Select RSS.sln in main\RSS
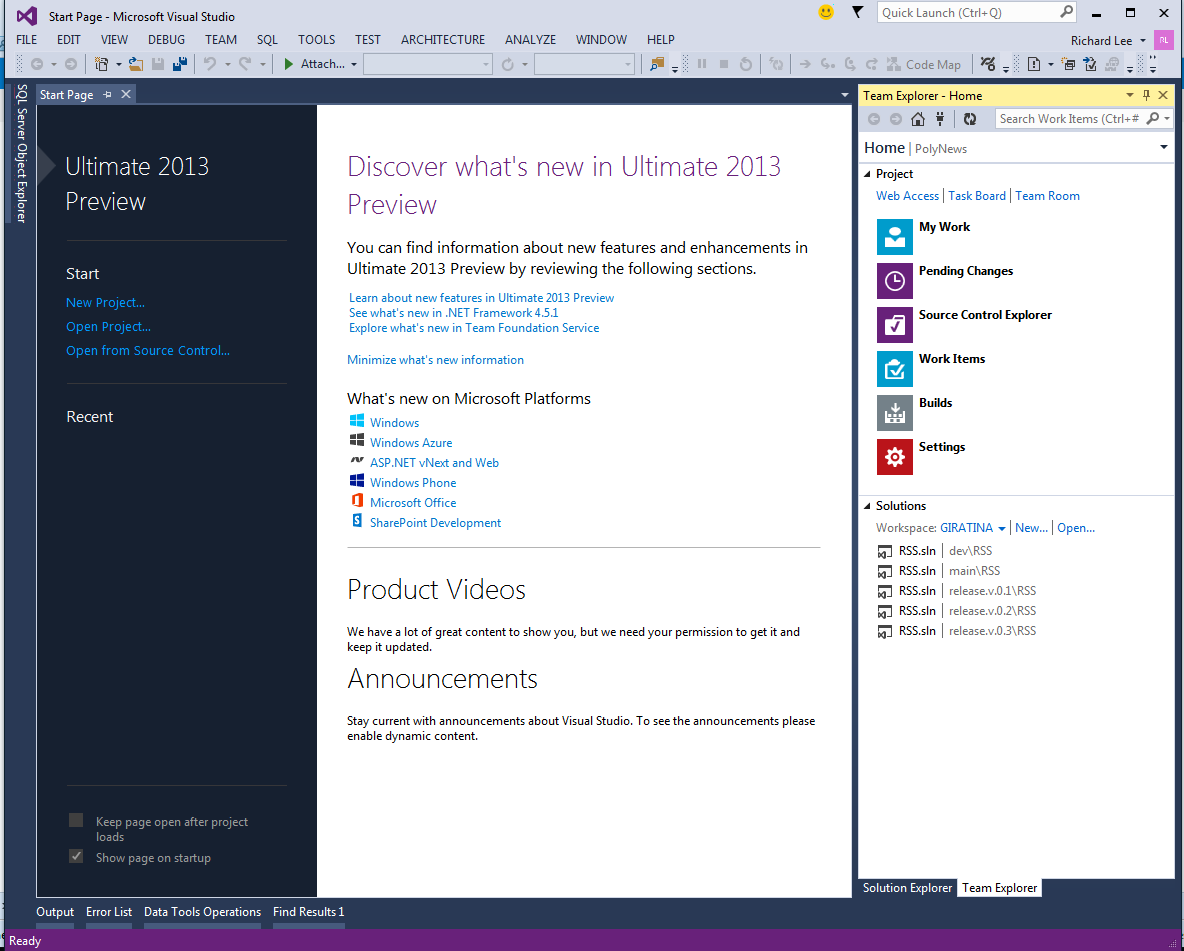1184x951 pixels. [x=939, y=570]
